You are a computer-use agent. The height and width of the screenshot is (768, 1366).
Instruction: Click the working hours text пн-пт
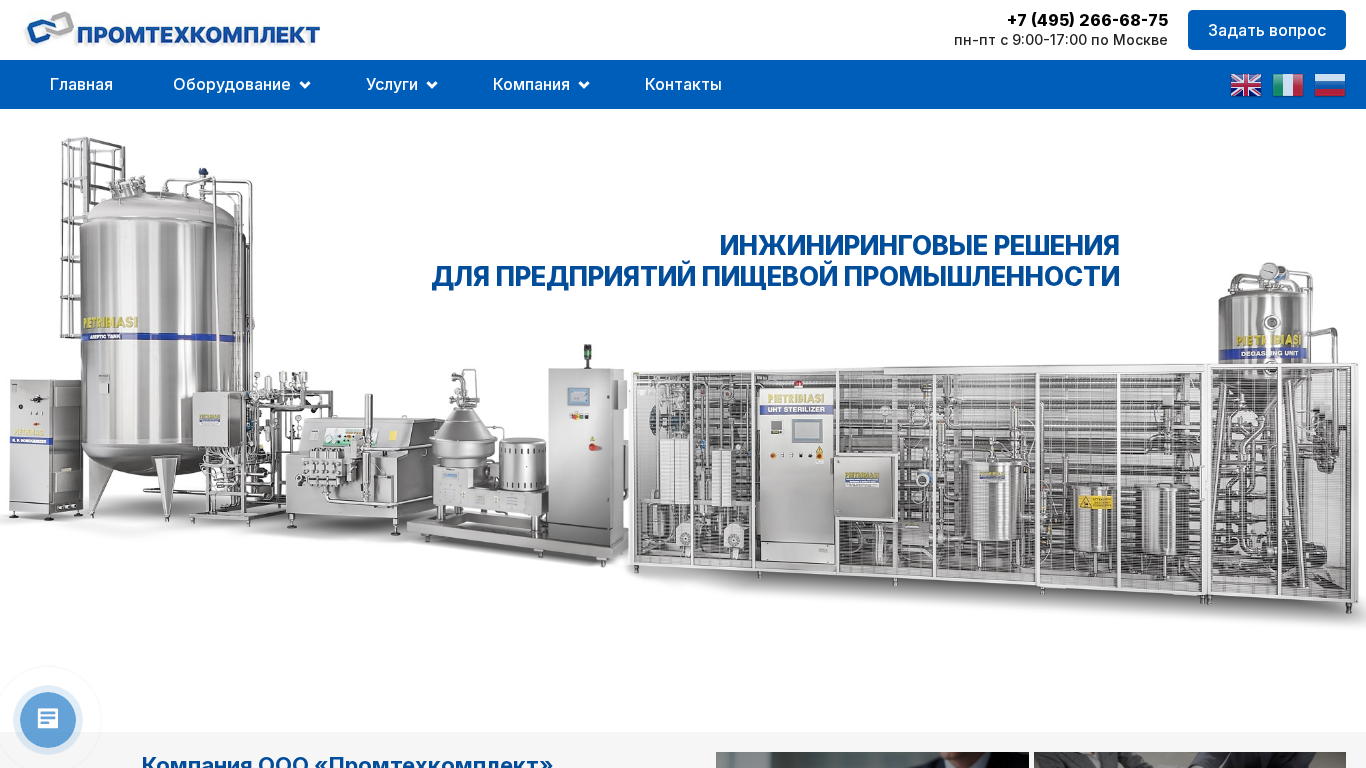point(1061,40)
